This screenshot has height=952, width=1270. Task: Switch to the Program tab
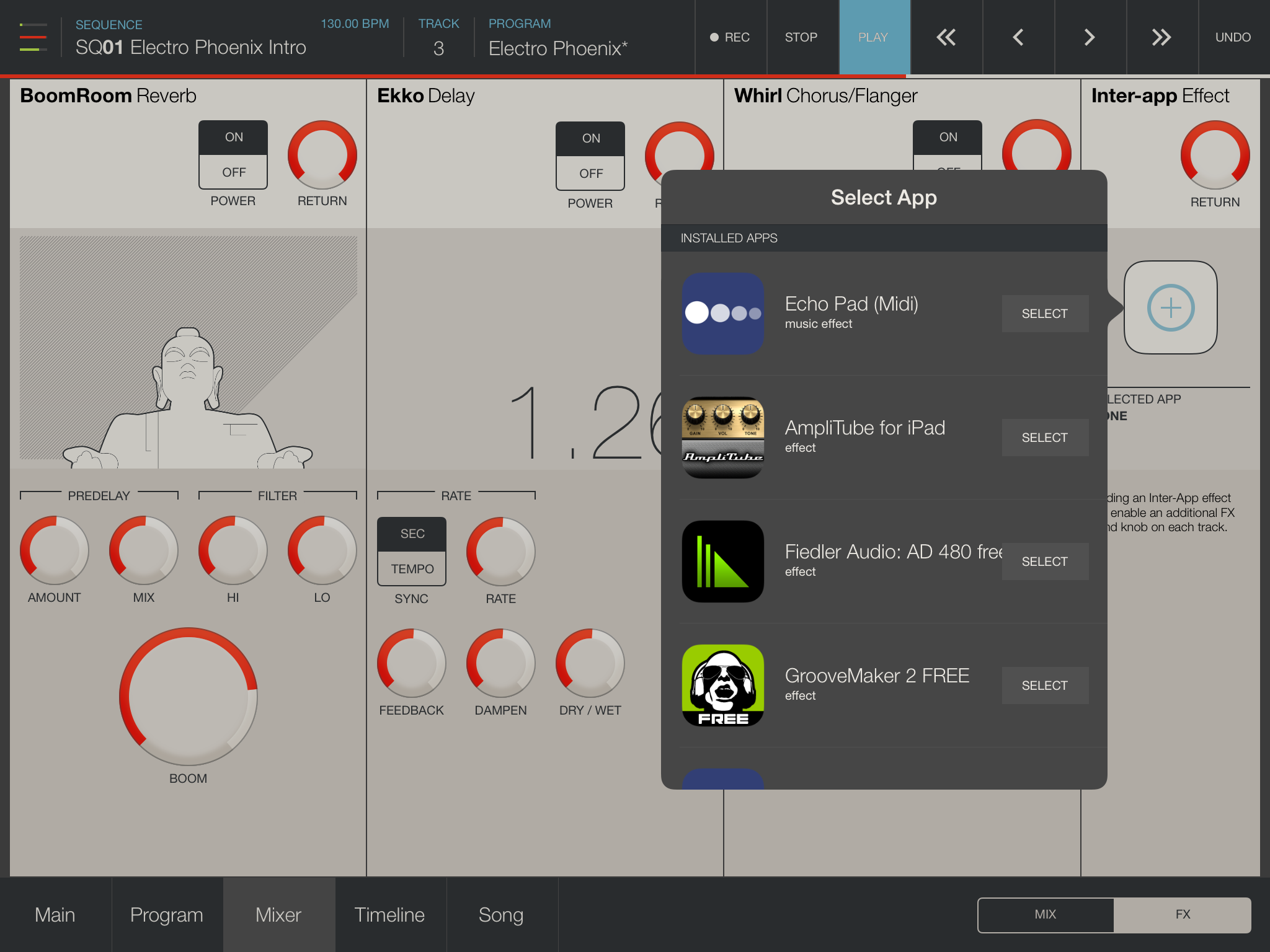tap(167, 915)
